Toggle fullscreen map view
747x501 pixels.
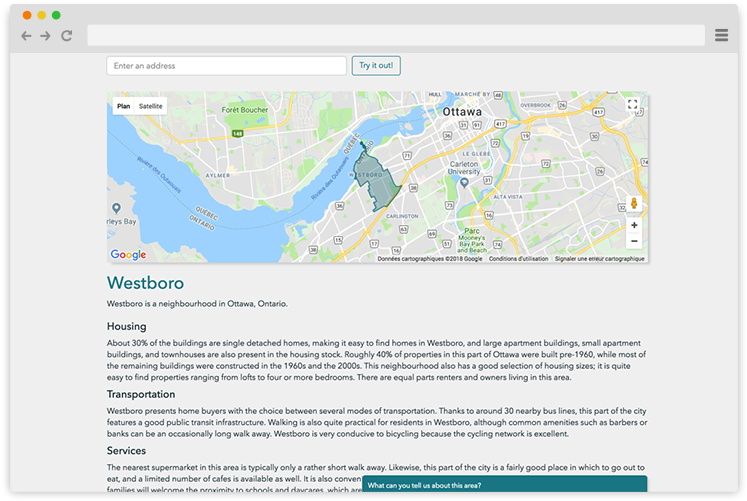(x=632, y=104)
